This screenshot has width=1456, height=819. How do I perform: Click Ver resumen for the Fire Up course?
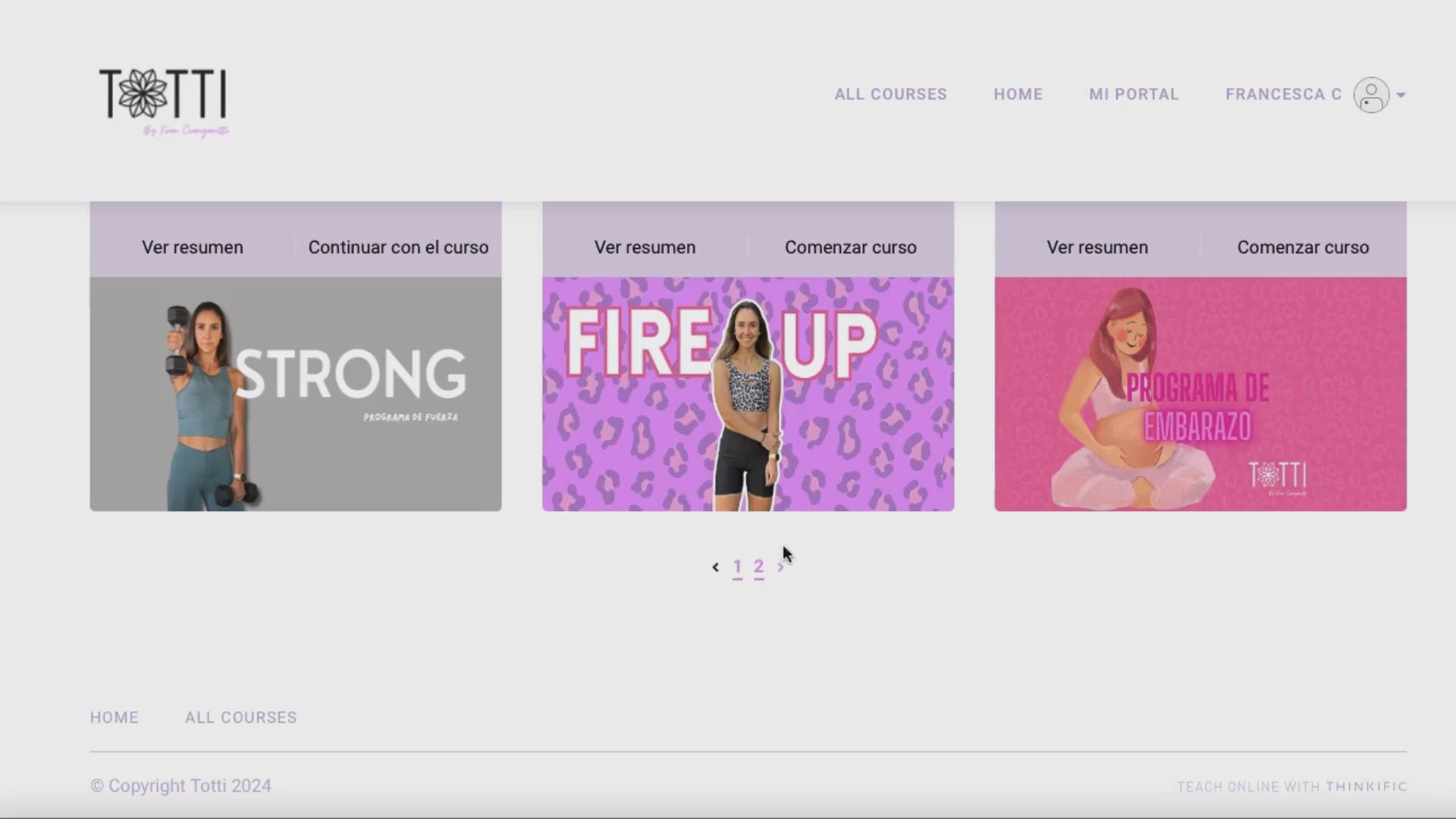click(645, 247)
